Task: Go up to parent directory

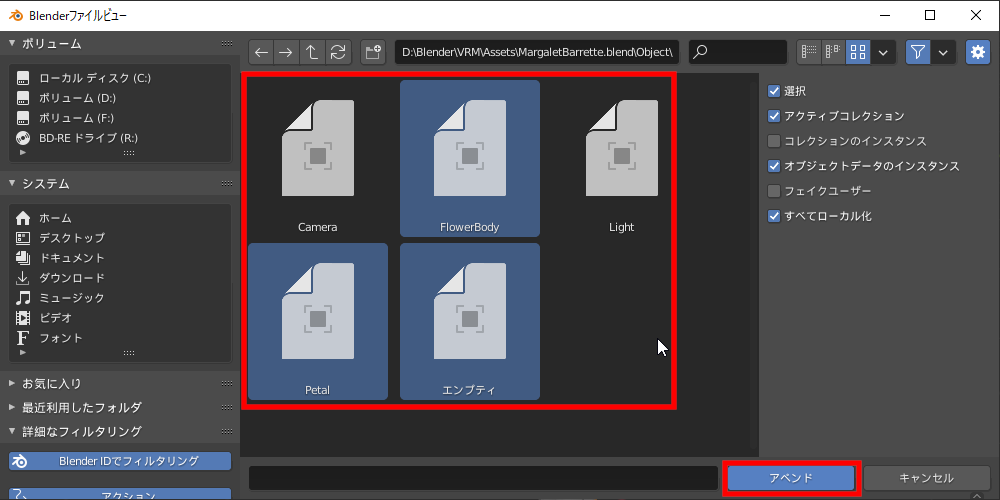Action: (312, 52)
